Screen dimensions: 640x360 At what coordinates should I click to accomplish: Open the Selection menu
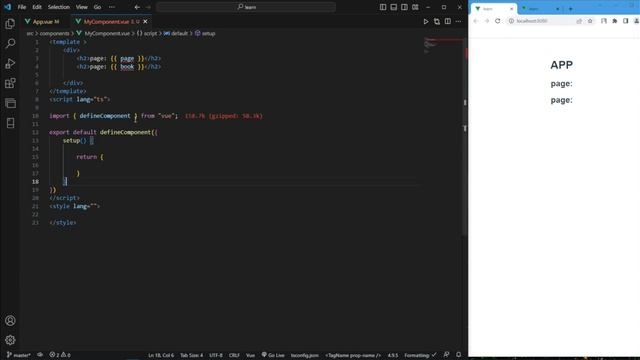59,7
